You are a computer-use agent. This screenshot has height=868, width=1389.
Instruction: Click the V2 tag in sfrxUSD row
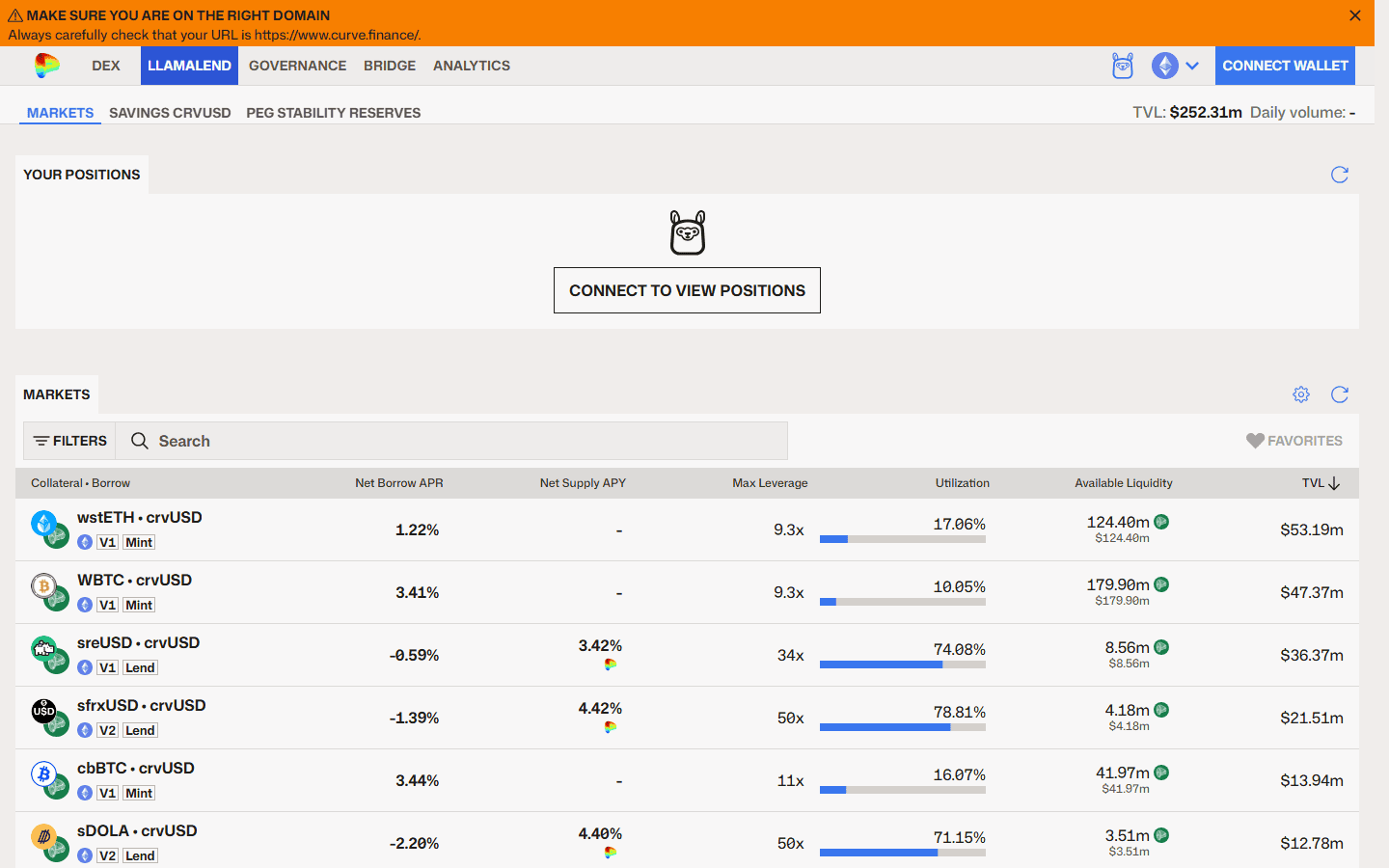pyautogui.click(x=107, y=730)
